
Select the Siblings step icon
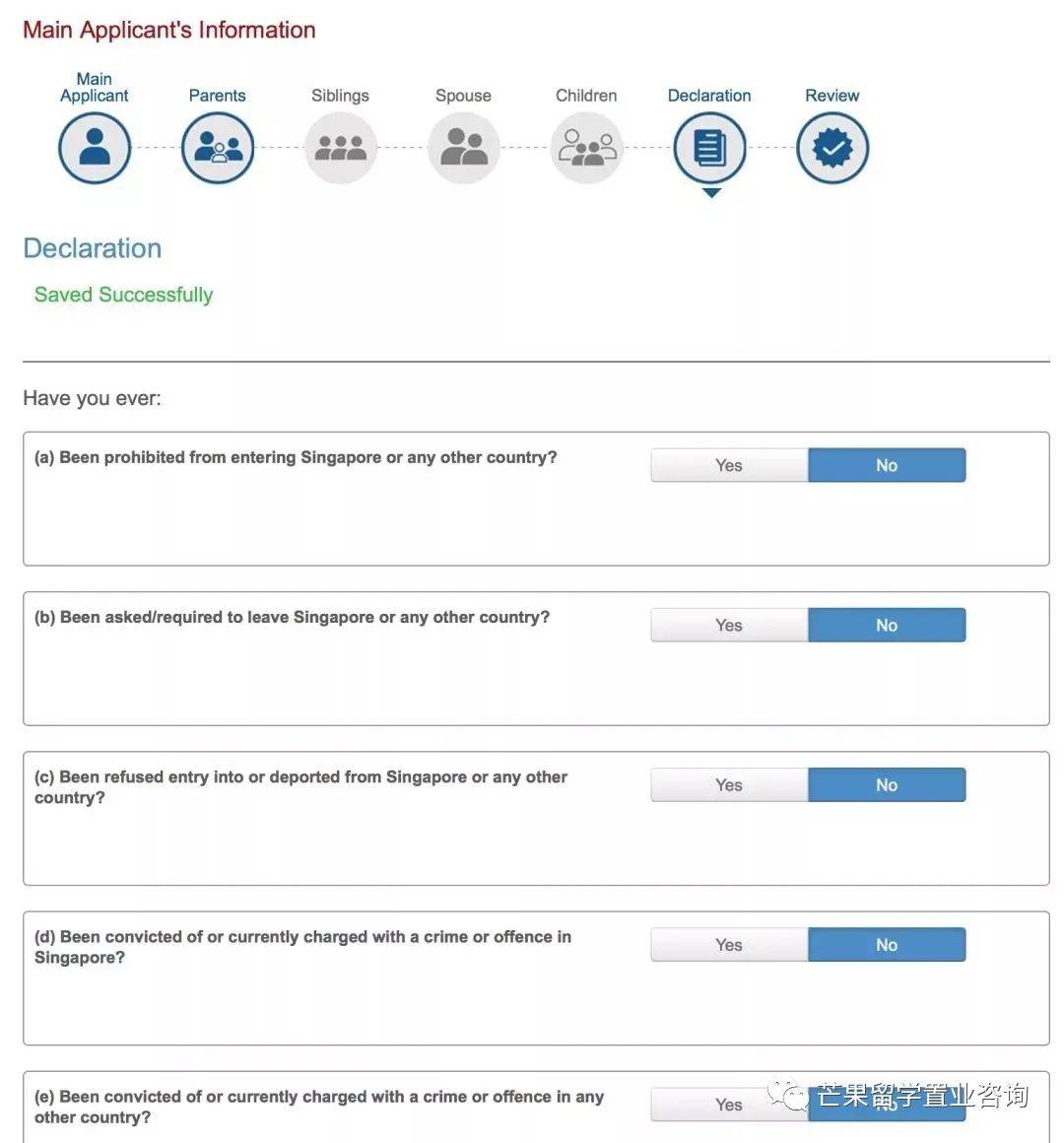(341, 149)
